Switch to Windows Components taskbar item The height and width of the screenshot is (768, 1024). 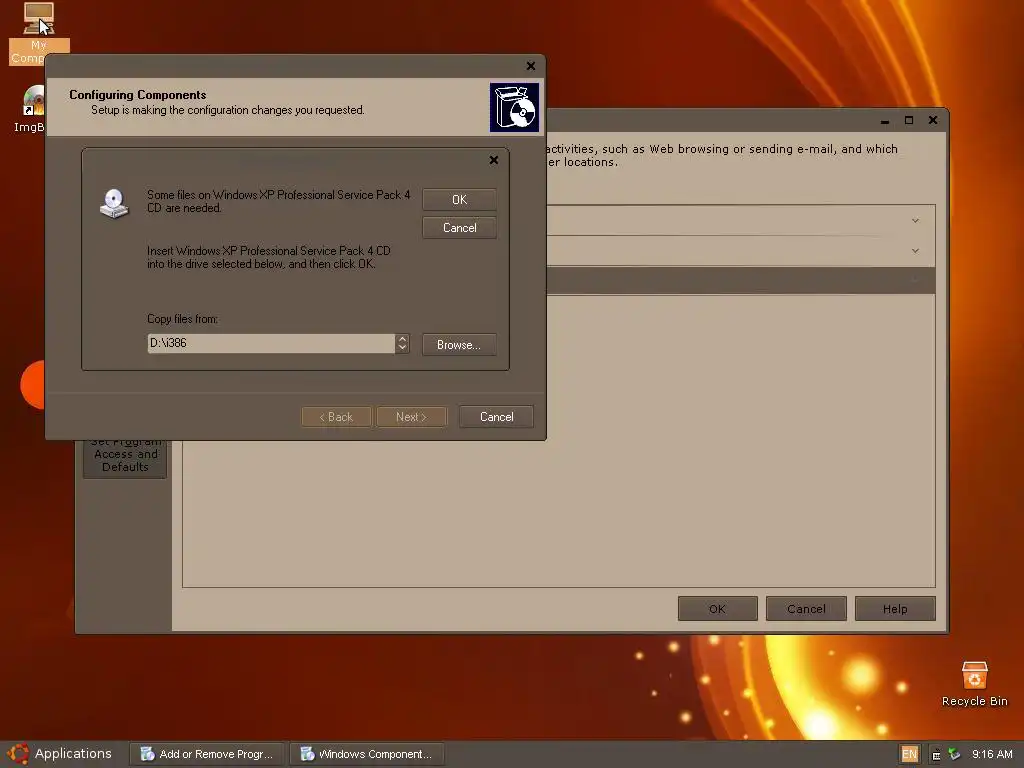click(x=366, y=754)
